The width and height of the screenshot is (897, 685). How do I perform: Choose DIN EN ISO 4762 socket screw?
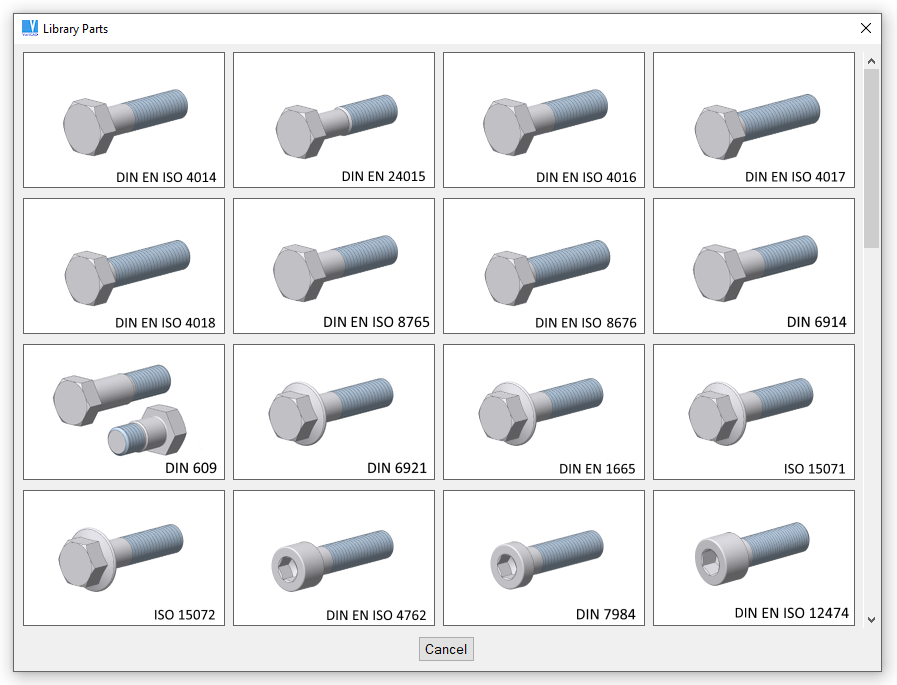pyautogui.click(x=334, y=558)
